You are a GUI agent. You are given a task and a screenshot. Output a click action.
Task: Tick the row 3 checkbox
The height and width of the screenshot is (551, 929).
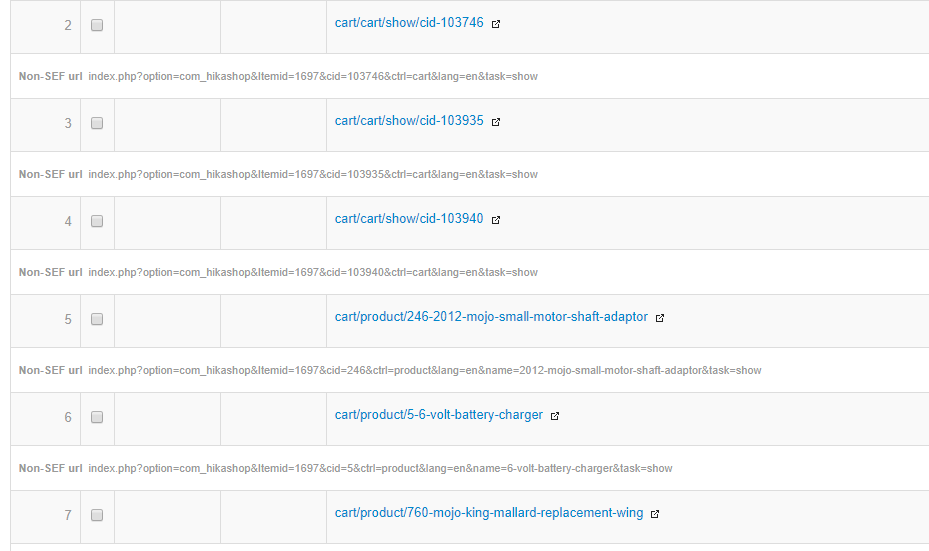[97, 123]
